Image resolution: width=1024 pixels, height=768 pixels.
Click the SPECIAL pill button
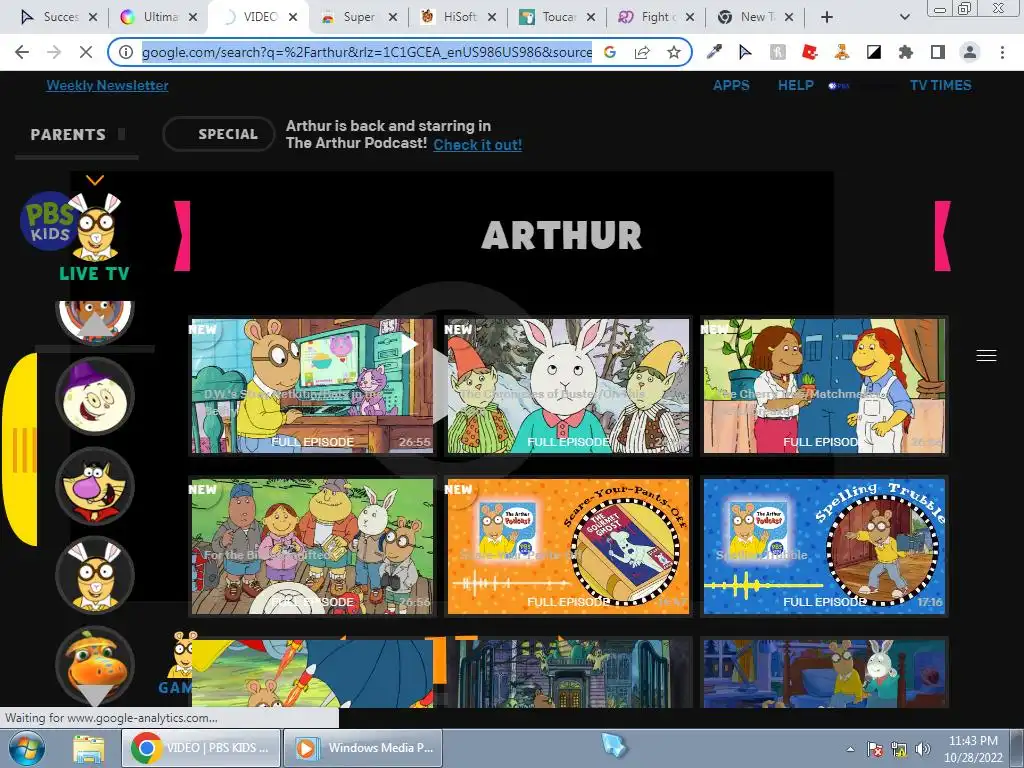[219, 134]
